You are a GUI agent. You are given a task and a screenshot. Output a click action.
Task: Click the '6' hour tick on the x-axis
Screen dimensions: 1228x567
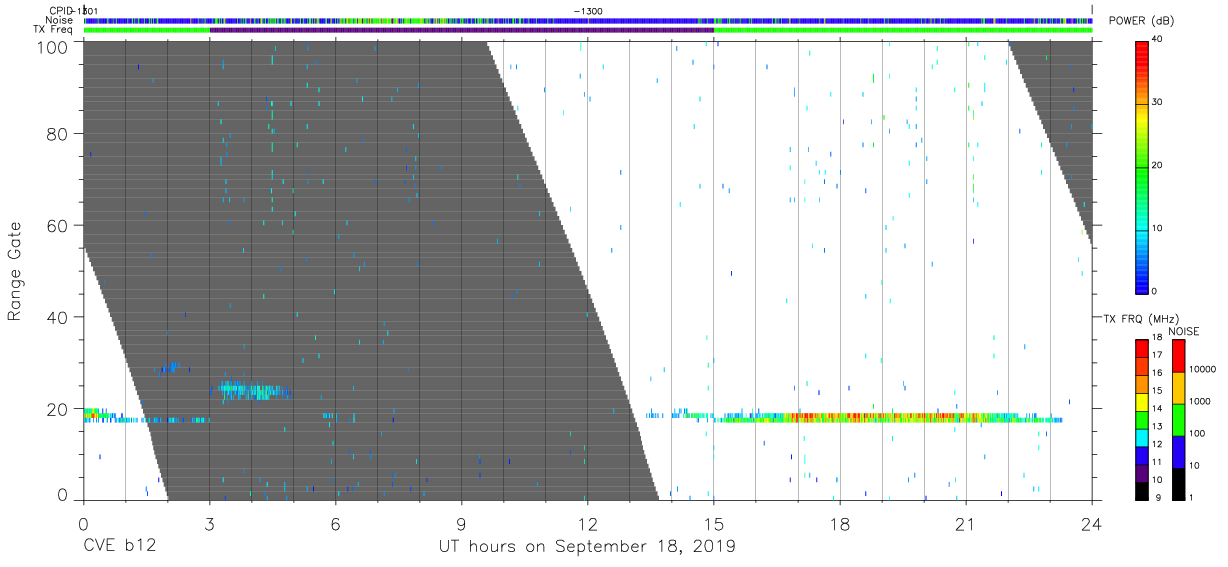coord(336,524)
